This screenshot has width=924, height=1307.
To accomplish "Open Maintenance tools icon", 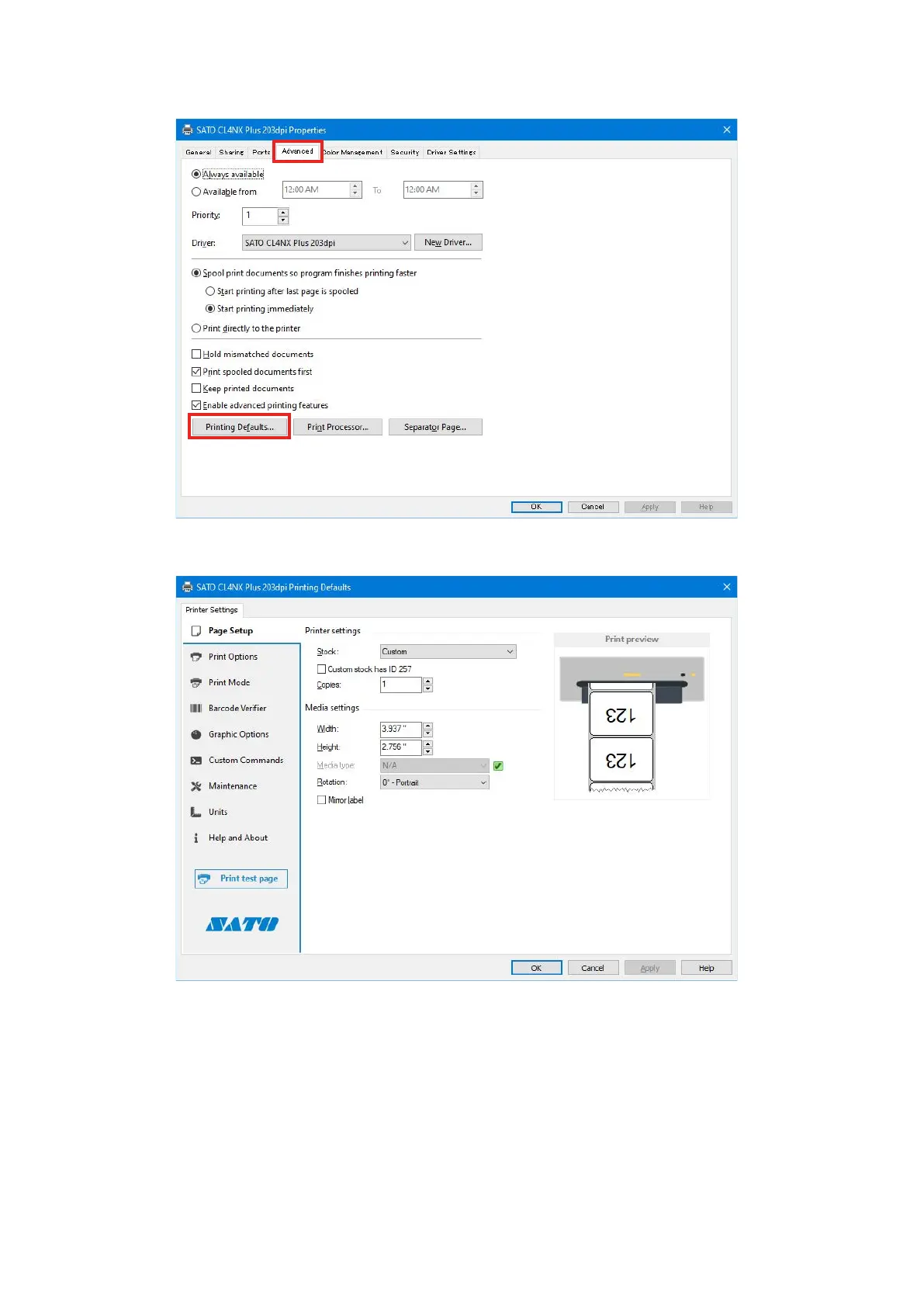I will [x=196, y=786].
